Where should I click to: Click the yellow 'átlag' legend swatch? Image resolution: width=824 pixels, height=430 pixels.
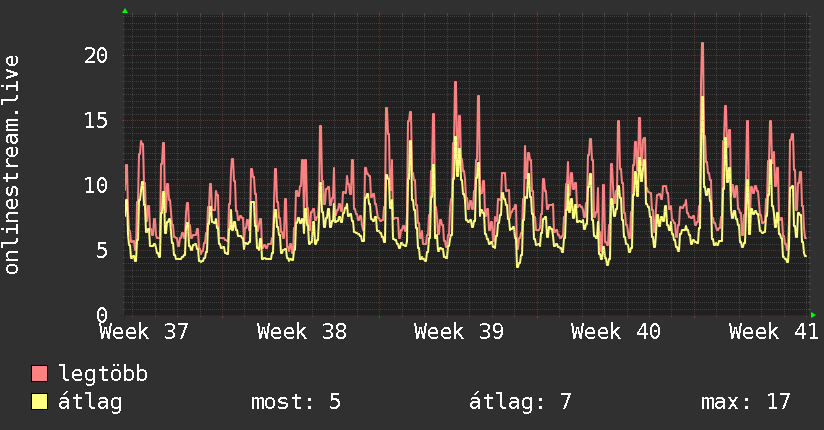pos(39,401)
